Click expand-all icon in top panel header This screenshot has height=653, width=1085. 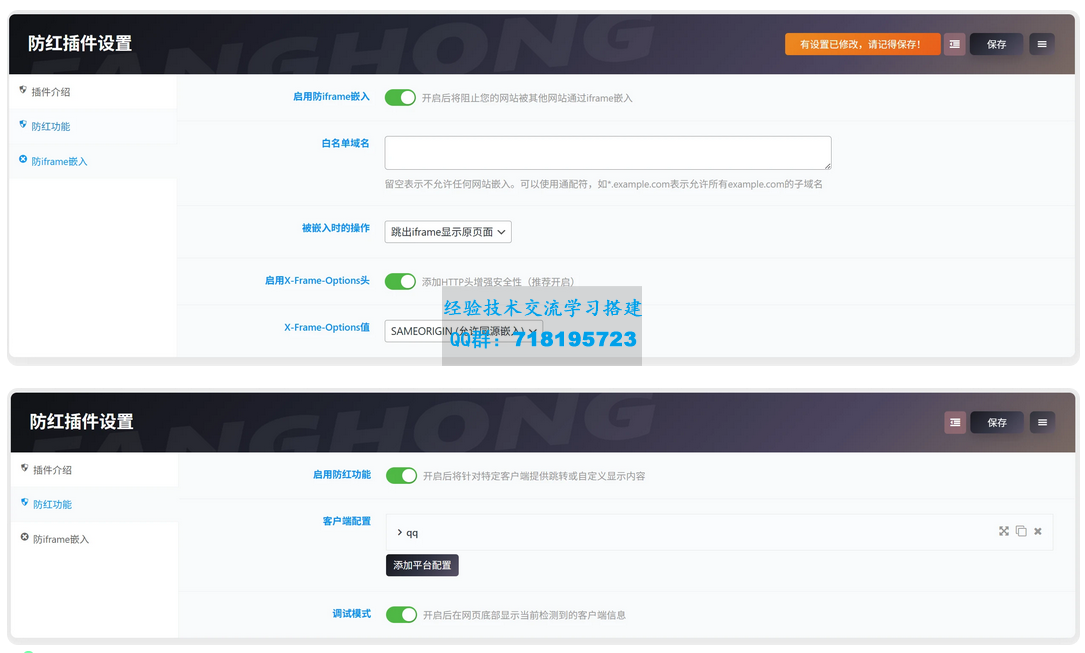click(x=955, y=44)
